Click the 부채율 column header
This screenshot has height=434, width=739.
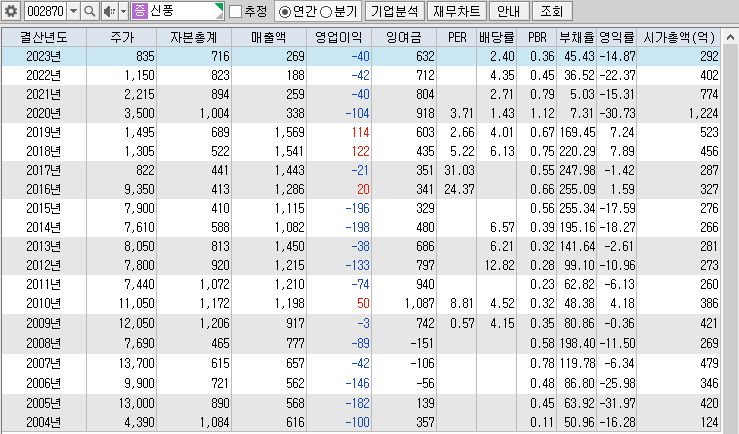(576, 37)
